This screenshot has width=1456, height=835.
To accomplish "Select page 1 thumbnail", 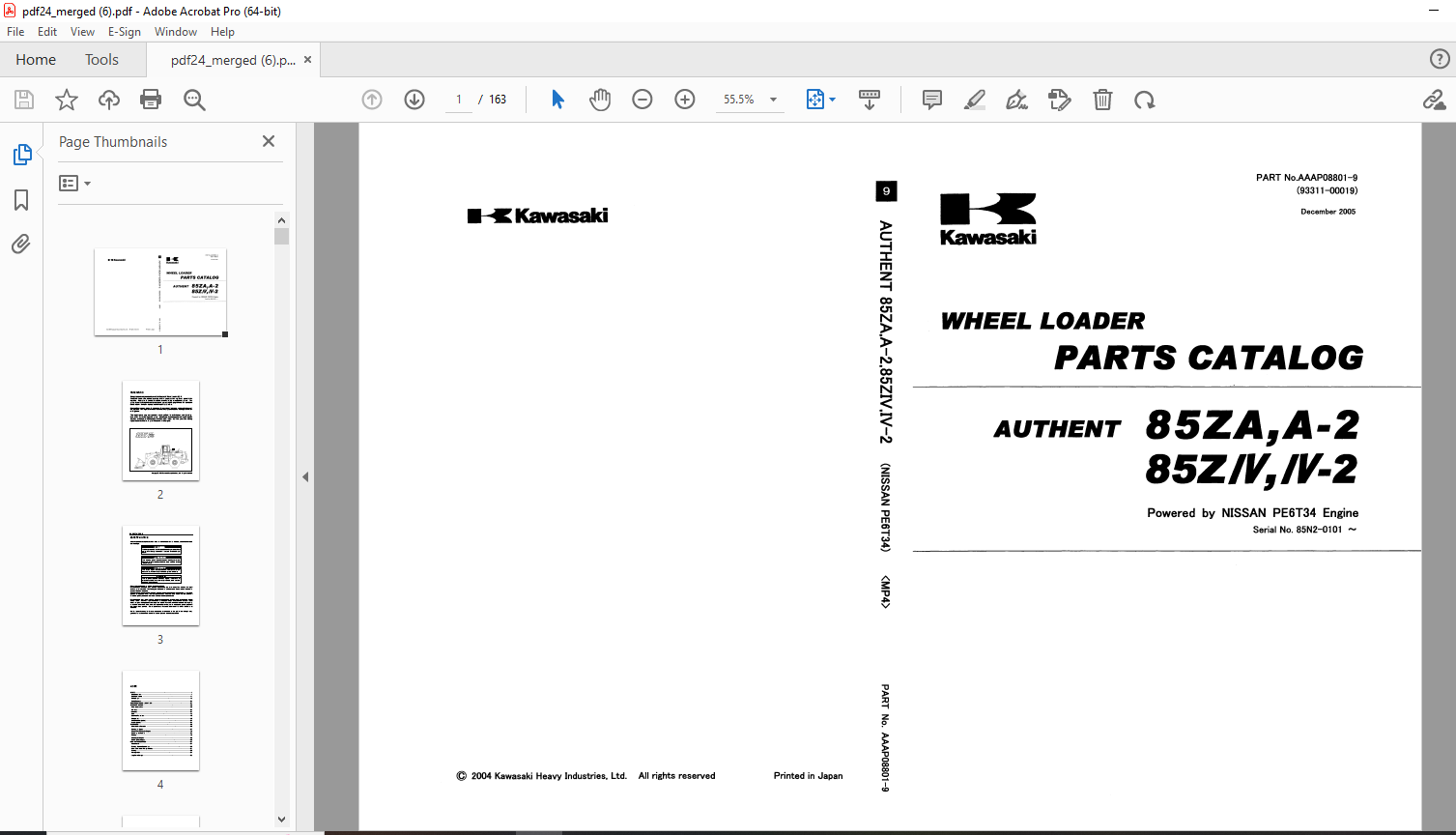I will point(160,292).
